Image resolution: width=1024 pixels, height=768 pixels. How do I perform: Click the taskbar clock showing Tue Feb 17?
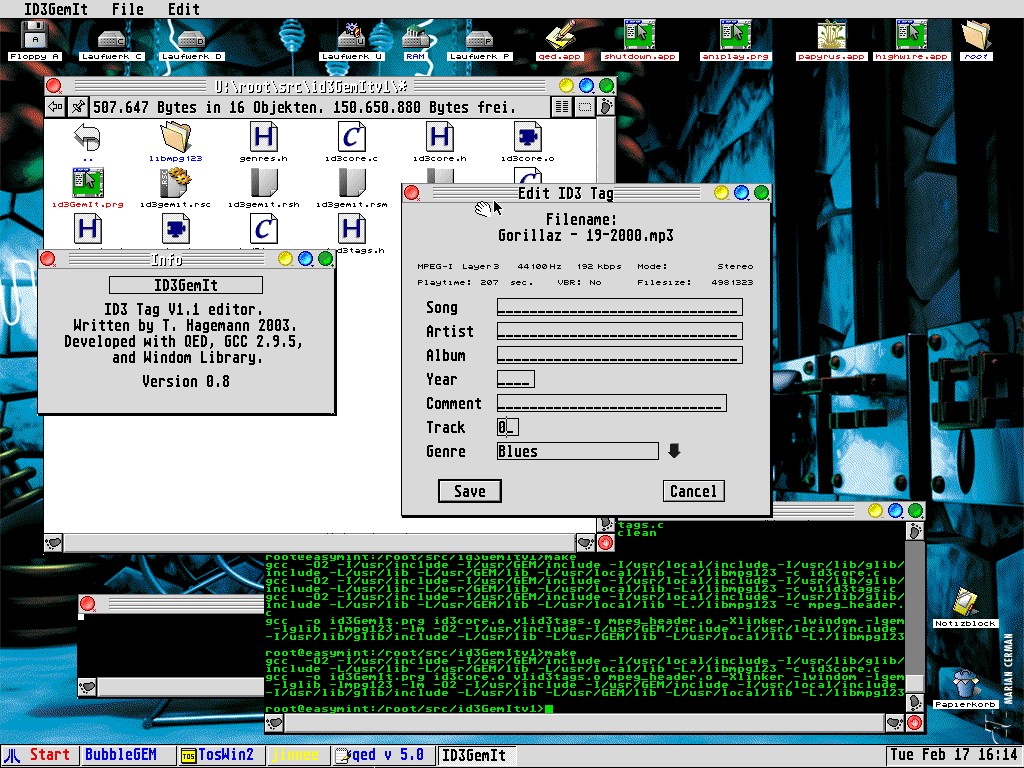[x=954, y=755]
